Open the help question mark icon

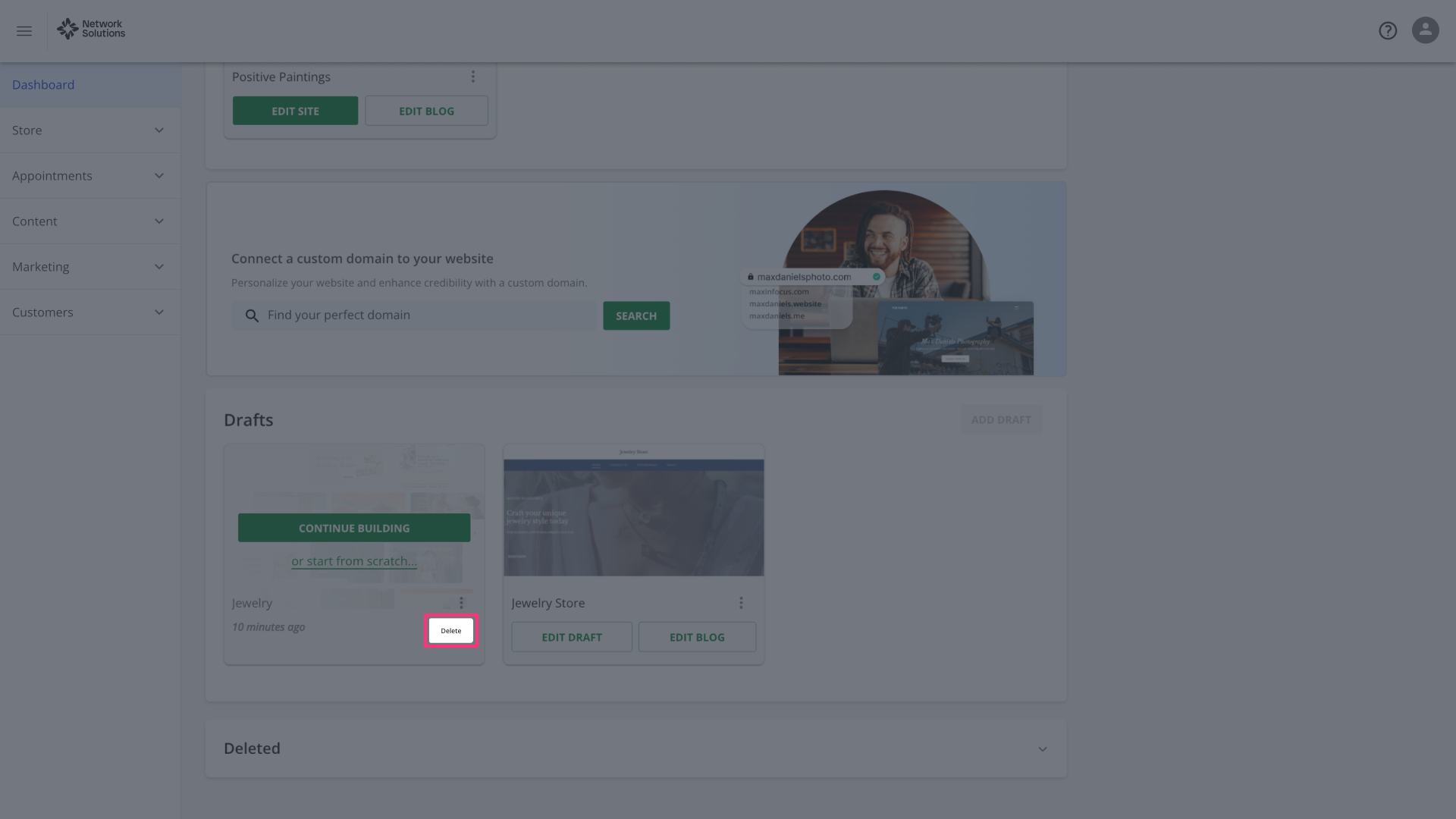1388,31
